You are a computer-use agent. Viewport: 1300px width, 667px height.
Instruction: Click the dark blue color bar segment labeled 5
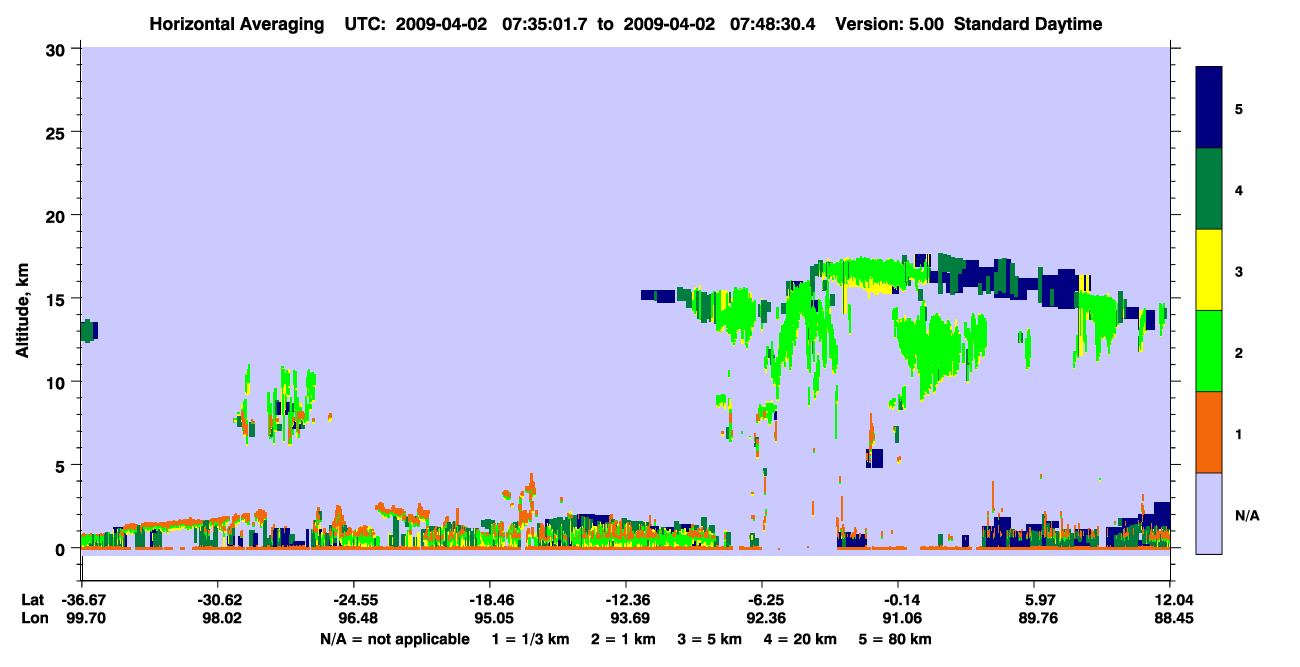pyautogui.click(x=1209, y=108)
